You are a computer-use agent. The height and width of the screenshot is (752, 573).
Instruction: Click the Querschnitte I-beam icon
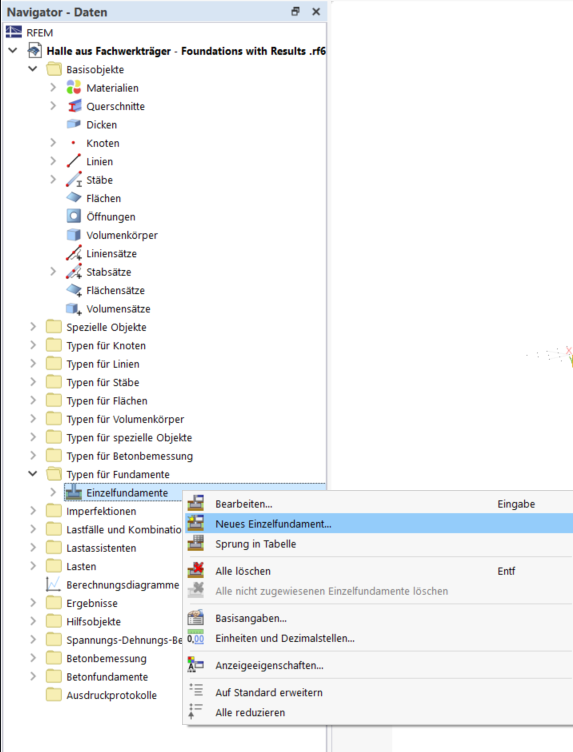tap(73, 106)
